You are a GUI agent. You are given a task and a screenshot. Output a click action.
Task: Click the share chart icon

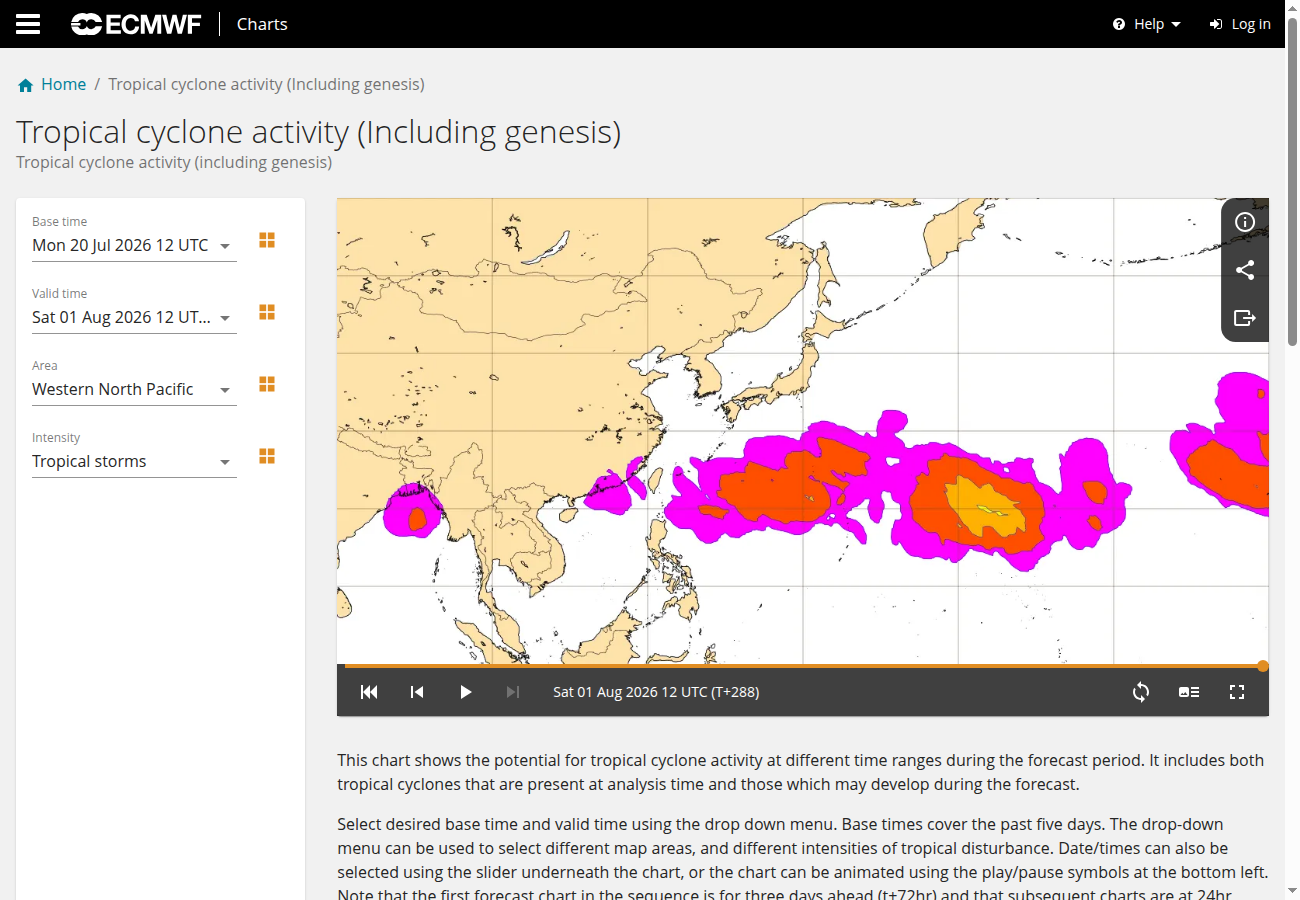[1245, 270]
